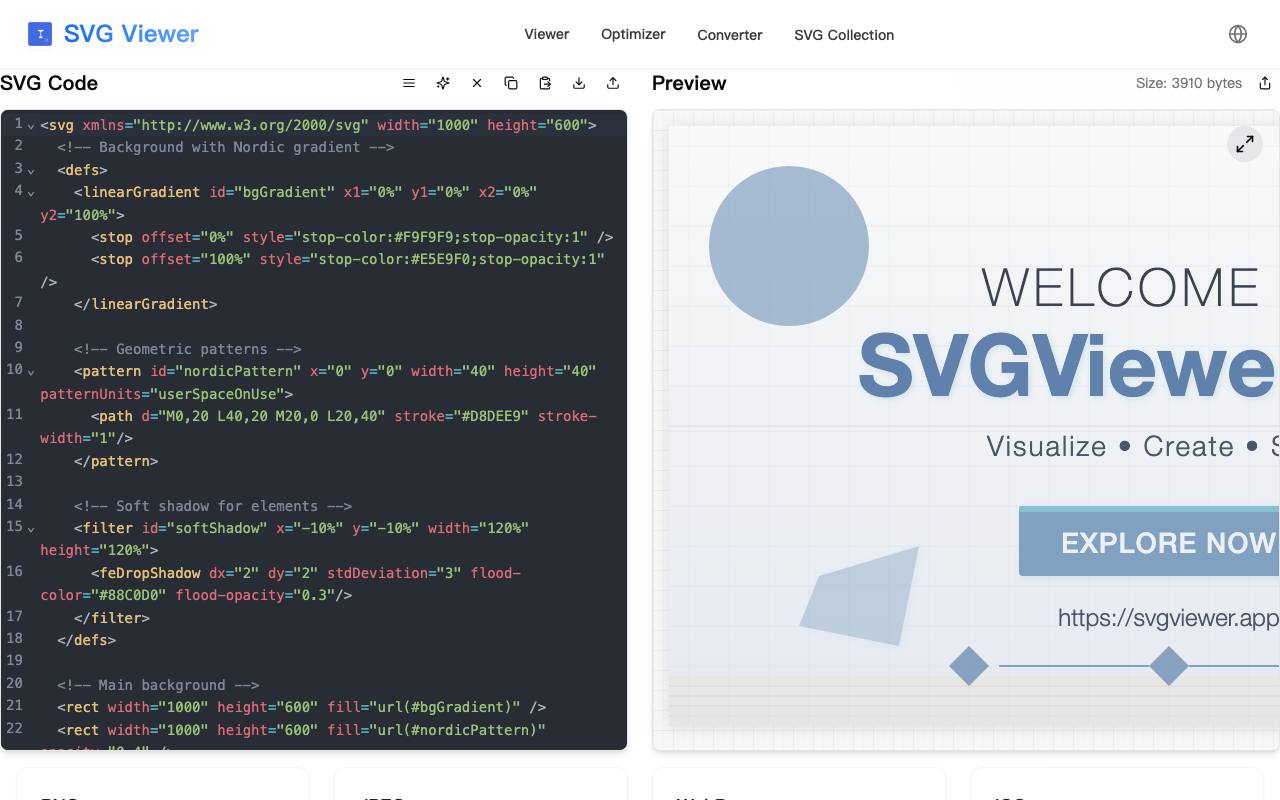The height and width of the screenshot is (800, 1280).
Task: Click the stop offset="0%" code on line 5
Action: tap(352, 237)
